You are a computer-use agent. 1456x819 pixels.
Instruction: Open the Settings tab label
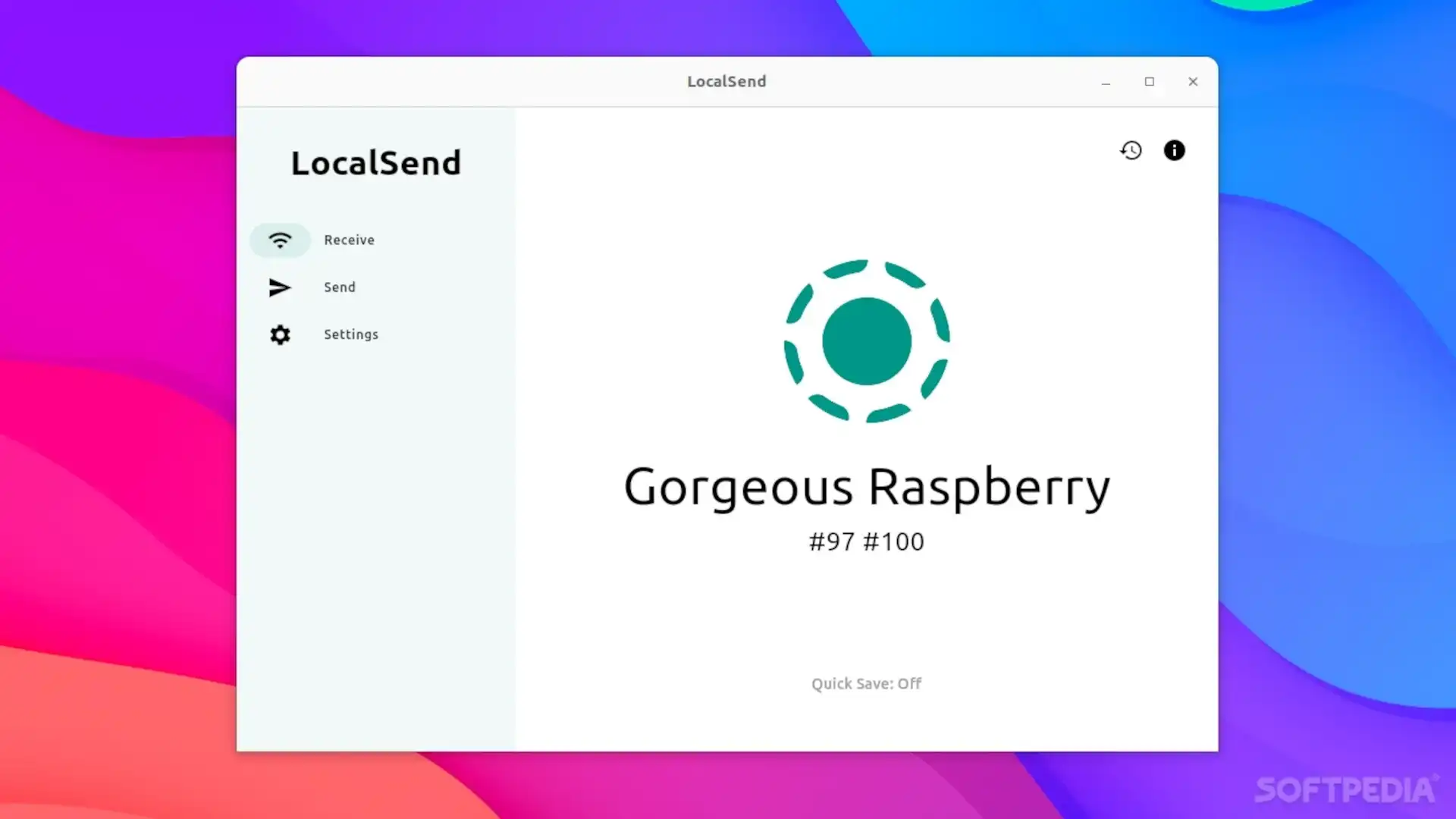(351, 334)
